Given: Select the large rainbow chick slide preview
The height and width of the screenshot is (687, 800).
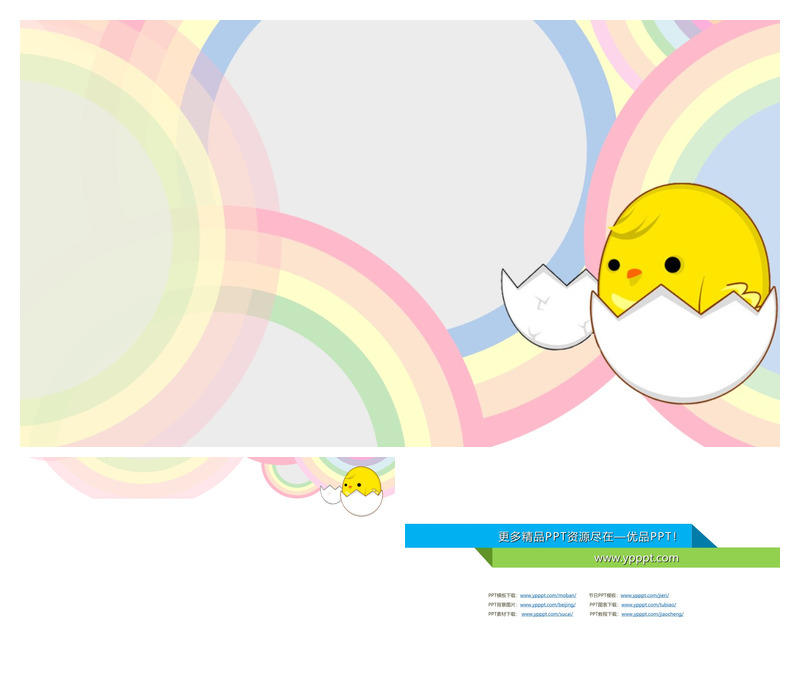Looking at the screenshot, I should [400, 234].
